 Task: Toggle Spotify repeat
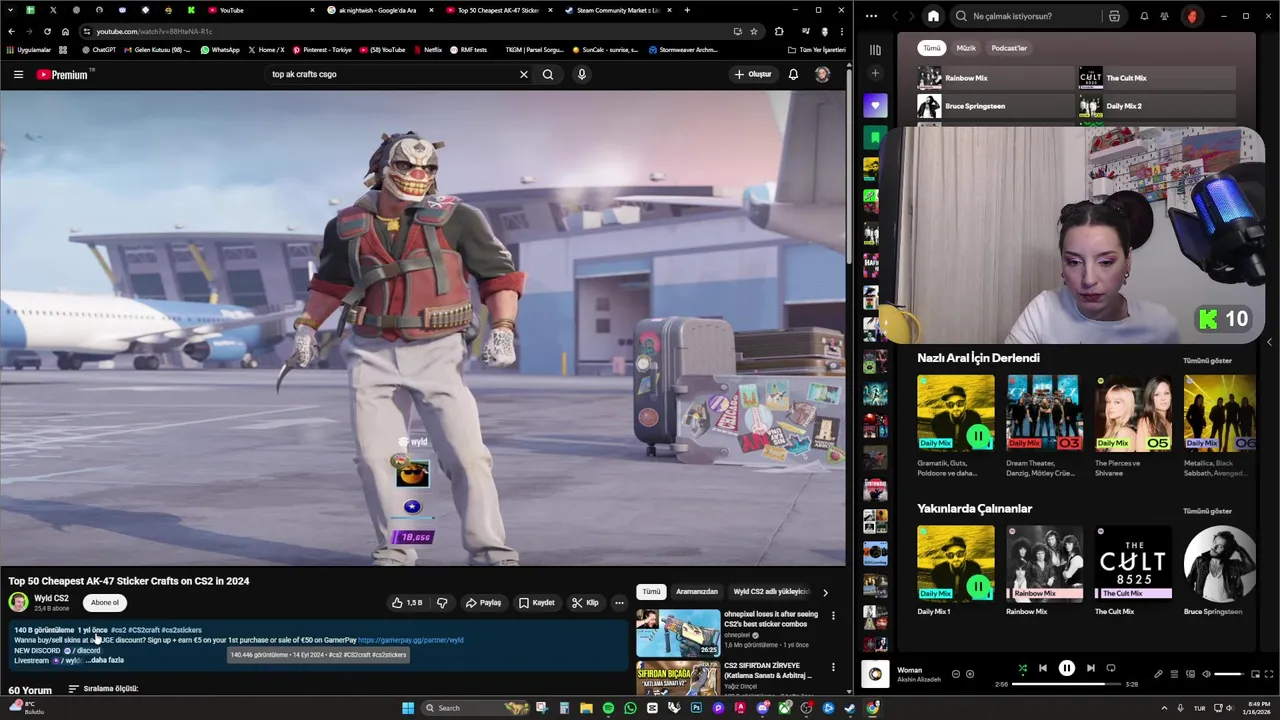point(1111,668)
